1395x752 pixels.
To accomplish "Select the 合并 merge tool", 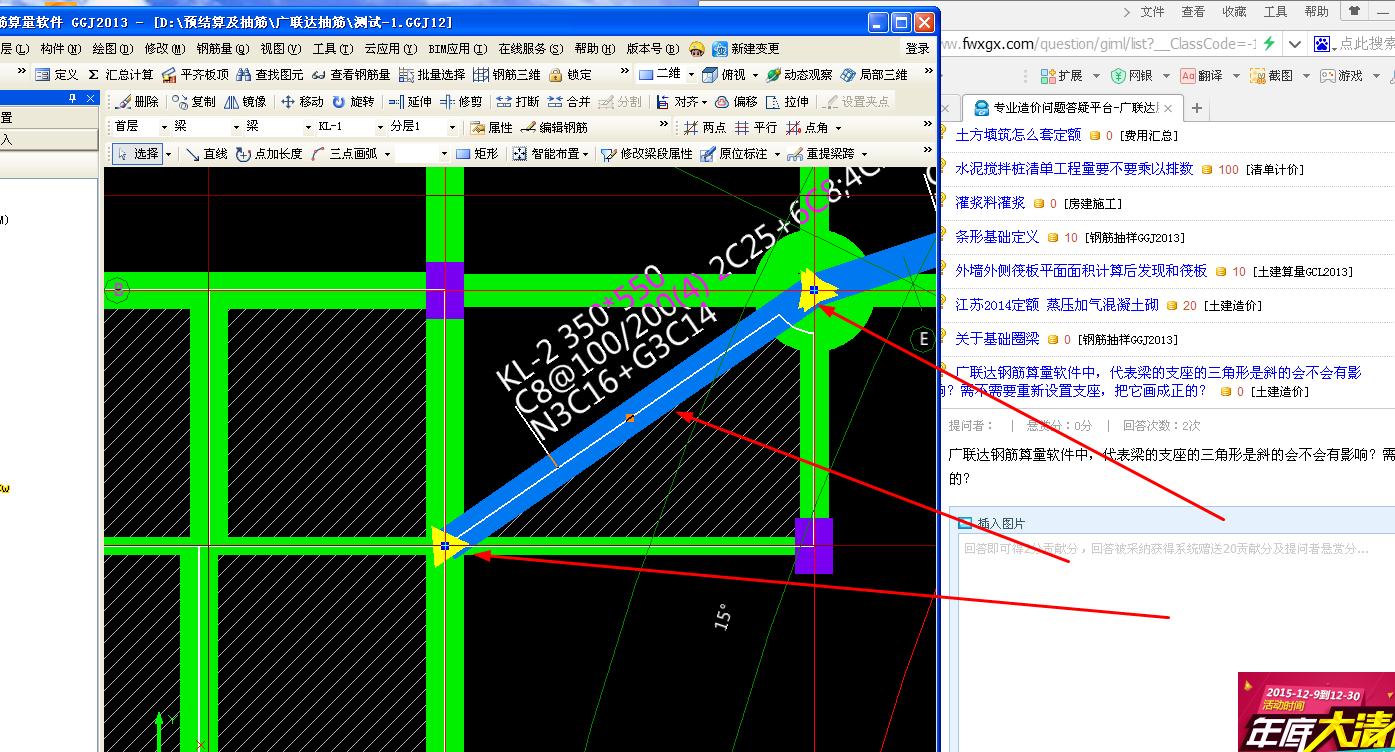I will pos(569,102).
